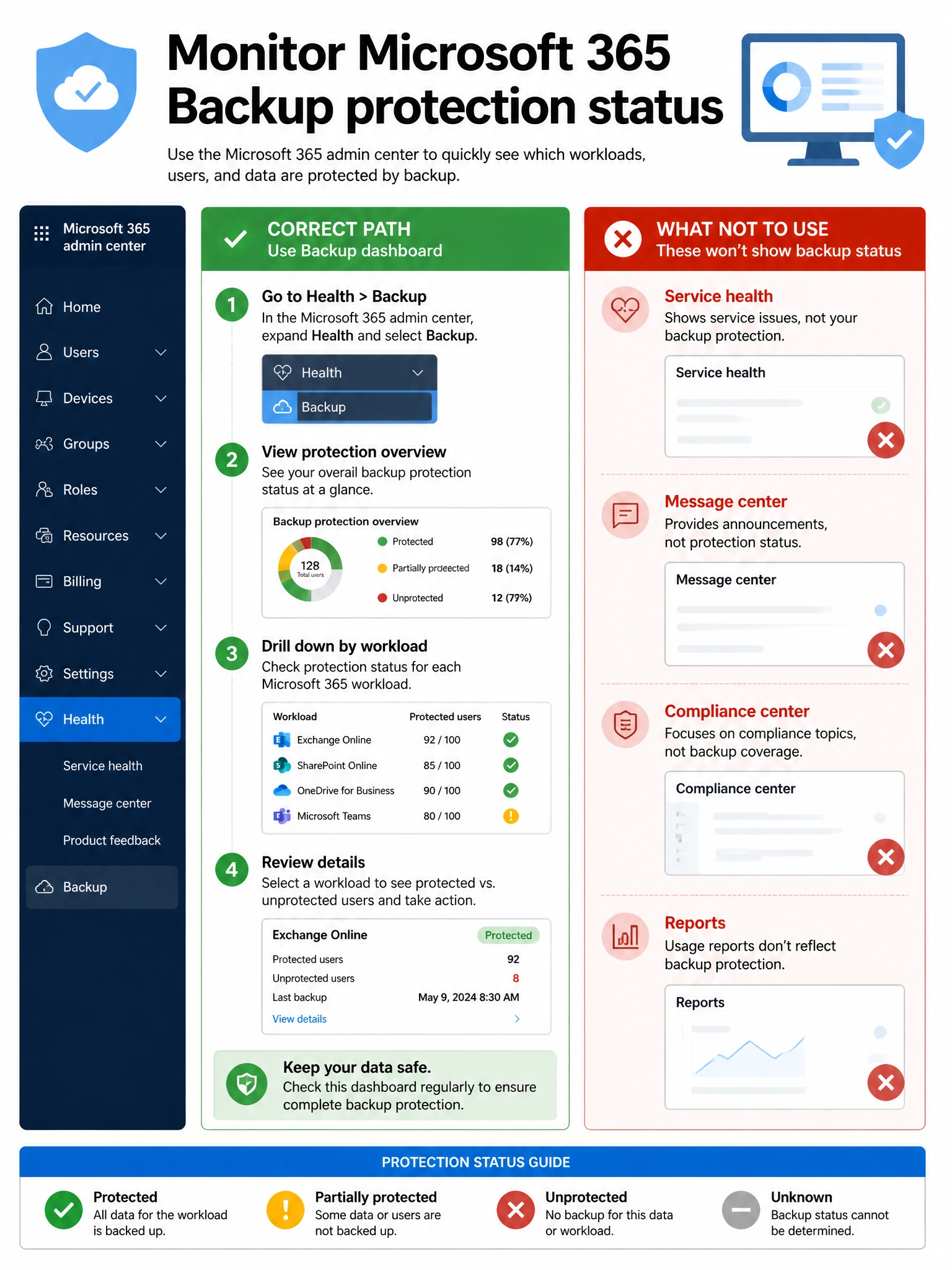Click the red Unprotected icon in status guide
Viewport: 952px width, 1270px height.
coord(516,1210)
